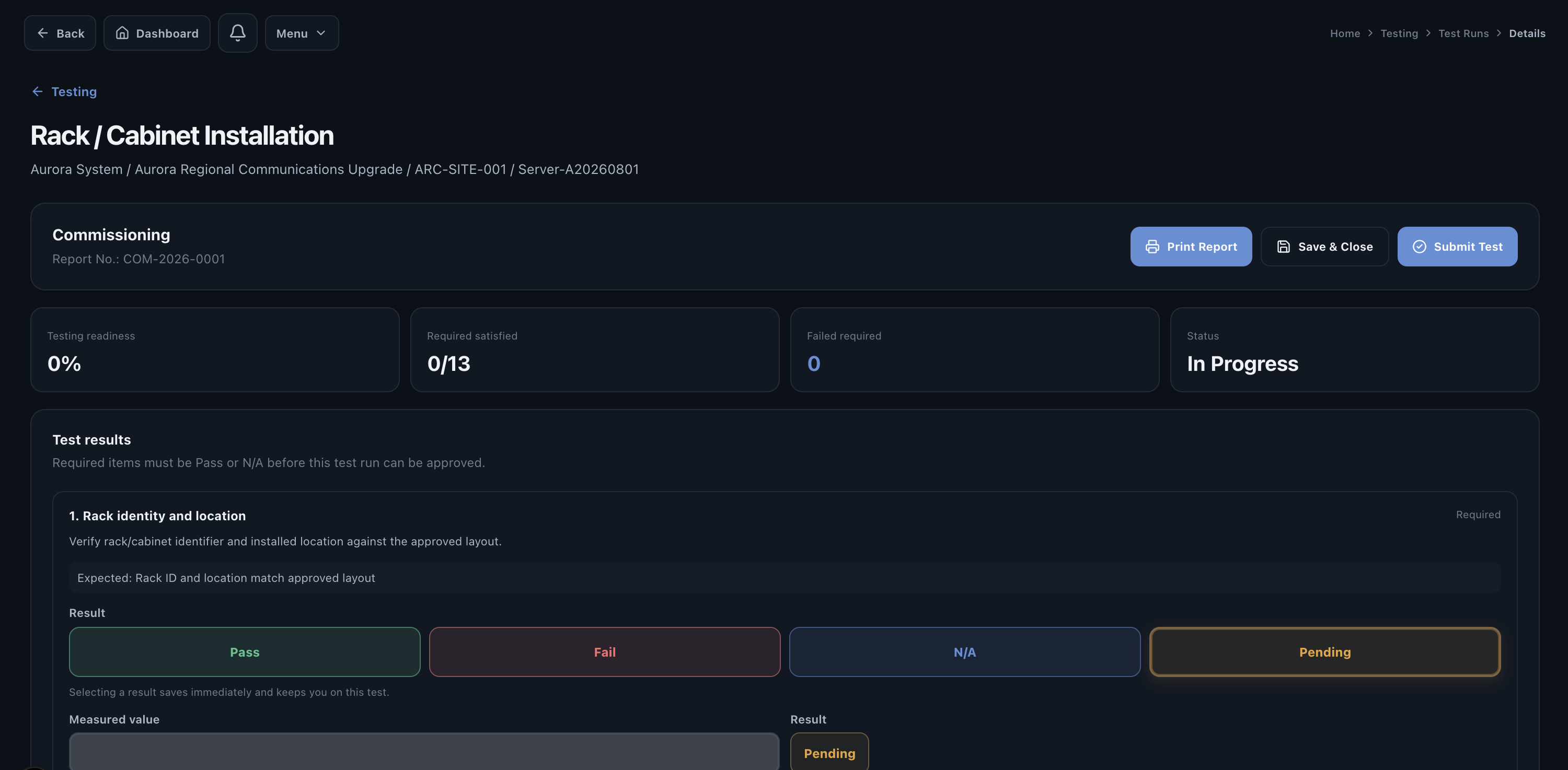Image resolution: width=1568 pixels, height=770 pixels.
Task: Open the Dashboard home button
Action: point(156,33)
